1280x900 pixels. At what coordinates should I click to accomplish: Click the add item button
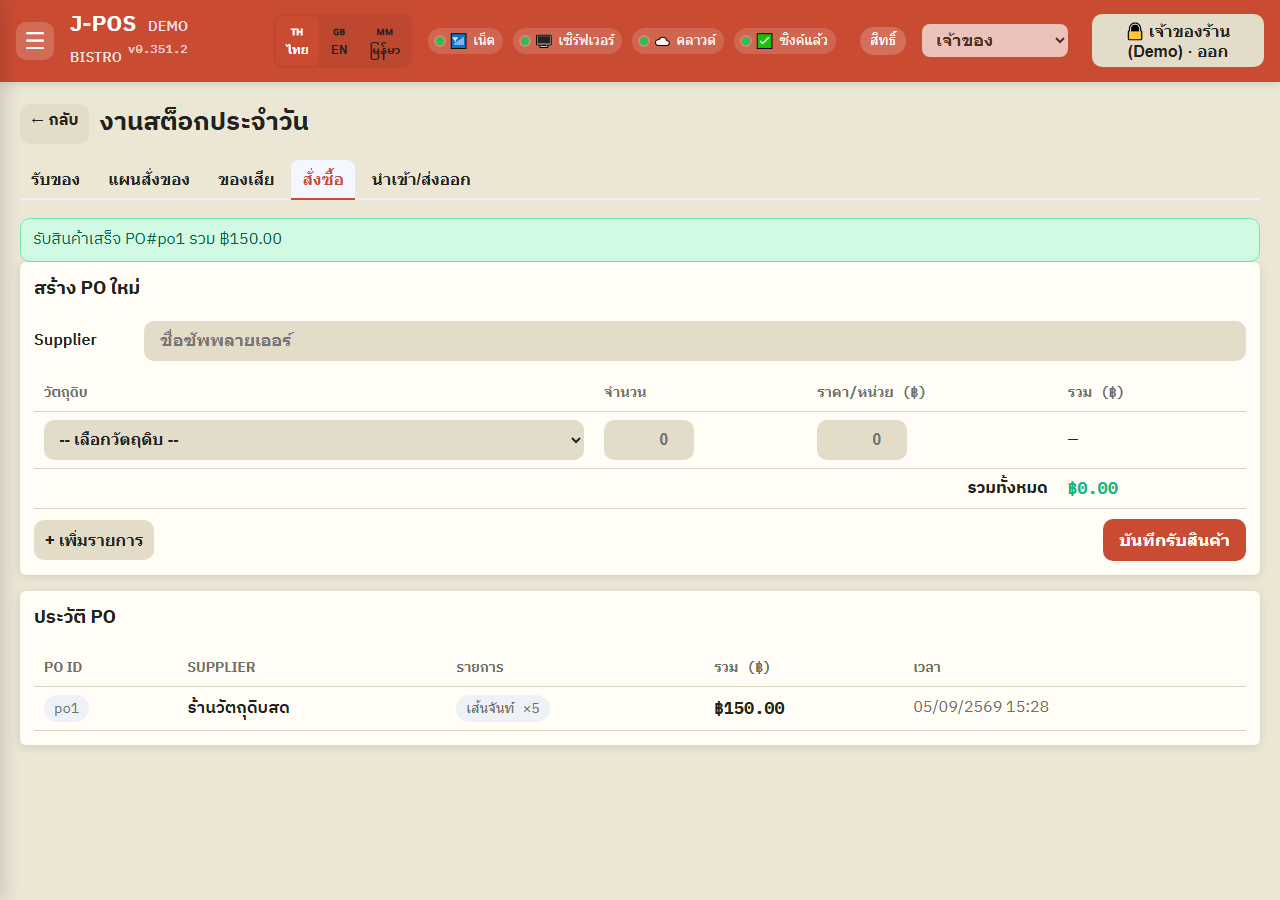tap(94, 540)
